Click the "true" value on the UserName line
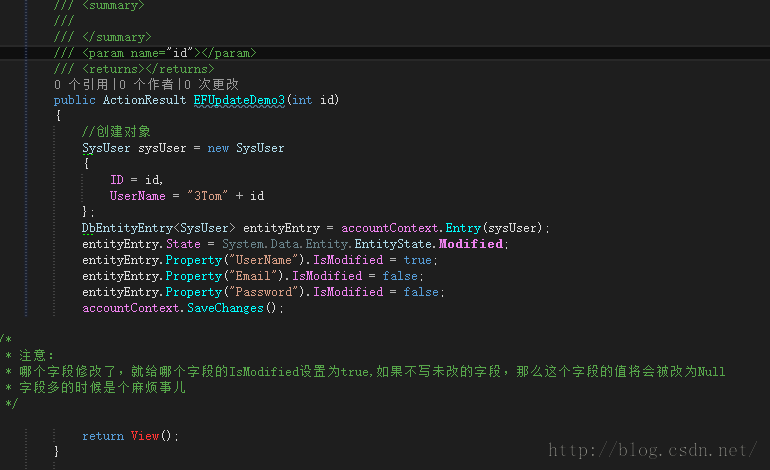 point(417,260)
